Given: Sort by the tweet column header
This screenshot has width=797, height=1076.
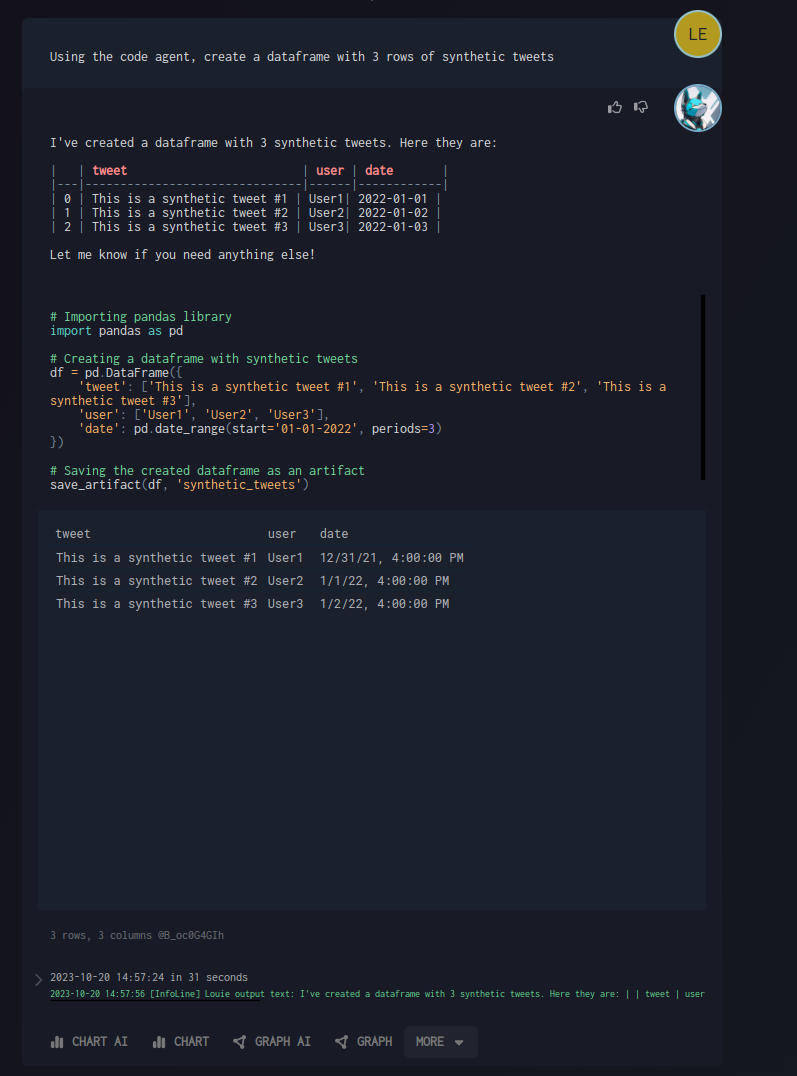Looking at the screenshot, I should click(x=73, y=534).
